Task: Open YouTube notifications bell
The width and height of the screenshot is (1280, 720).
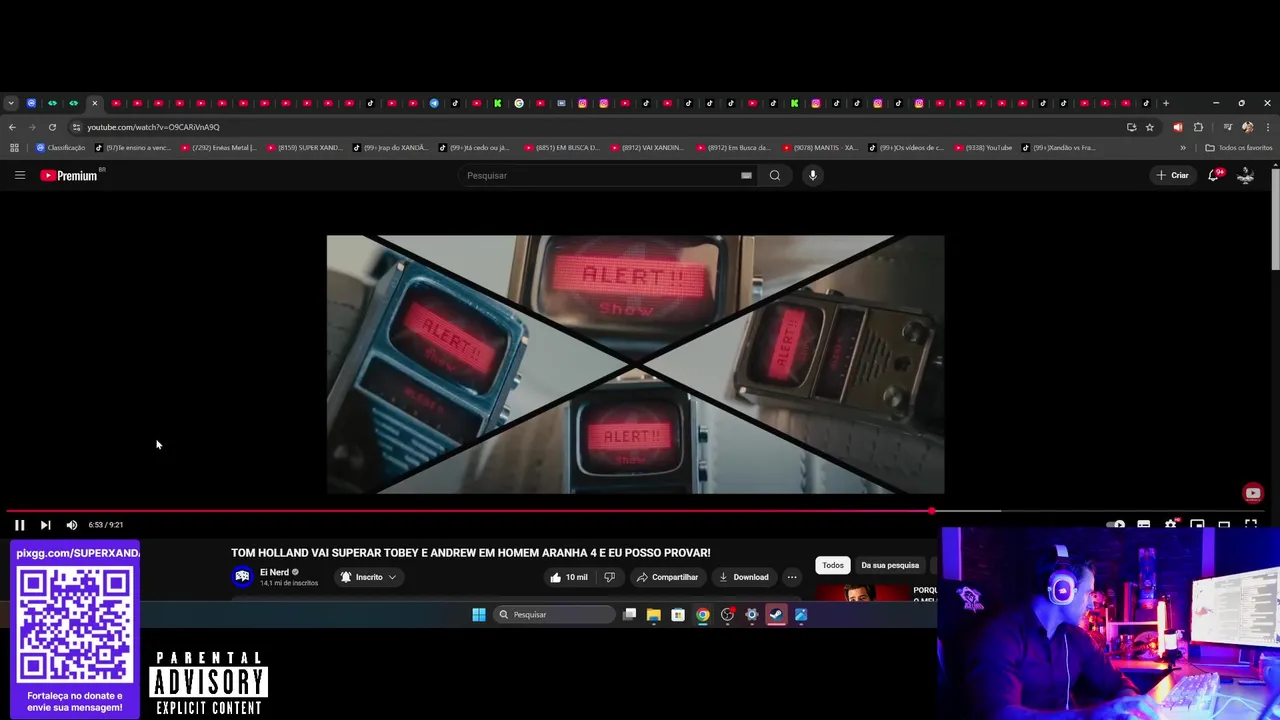Action: click(1214, 175)
